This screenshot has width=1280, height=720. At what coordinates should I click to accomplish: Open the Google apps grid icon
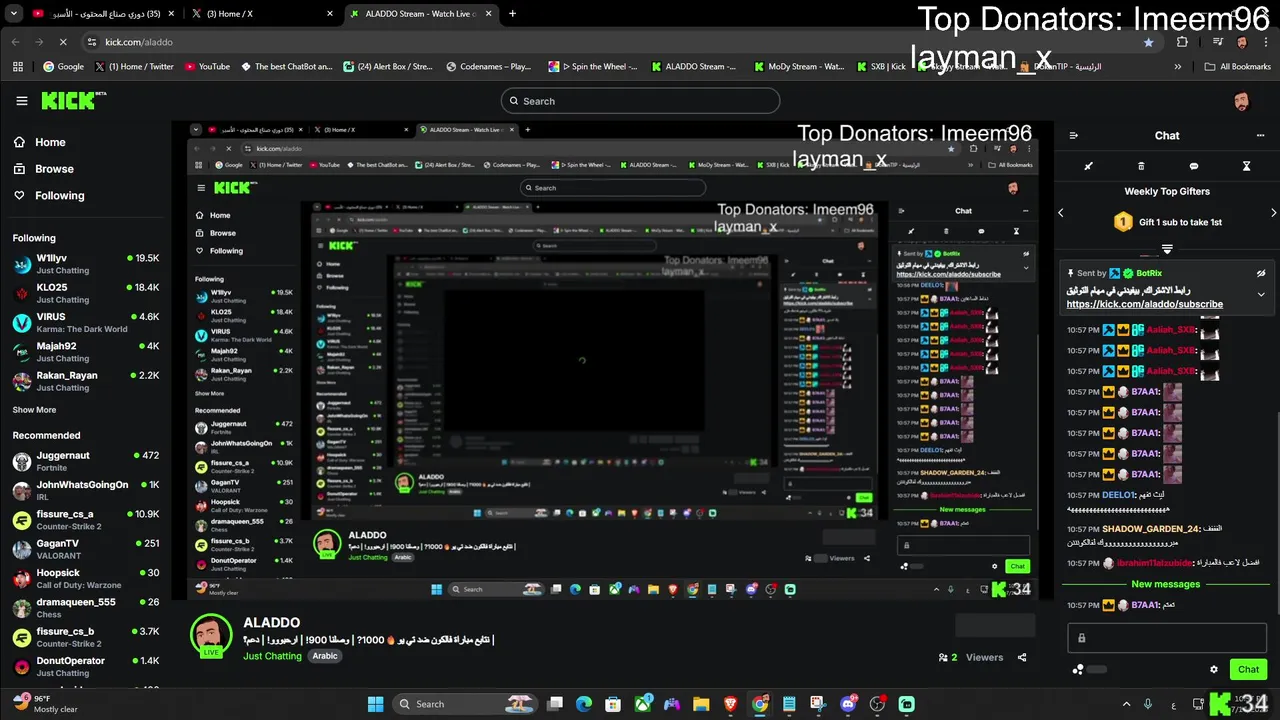18,67
